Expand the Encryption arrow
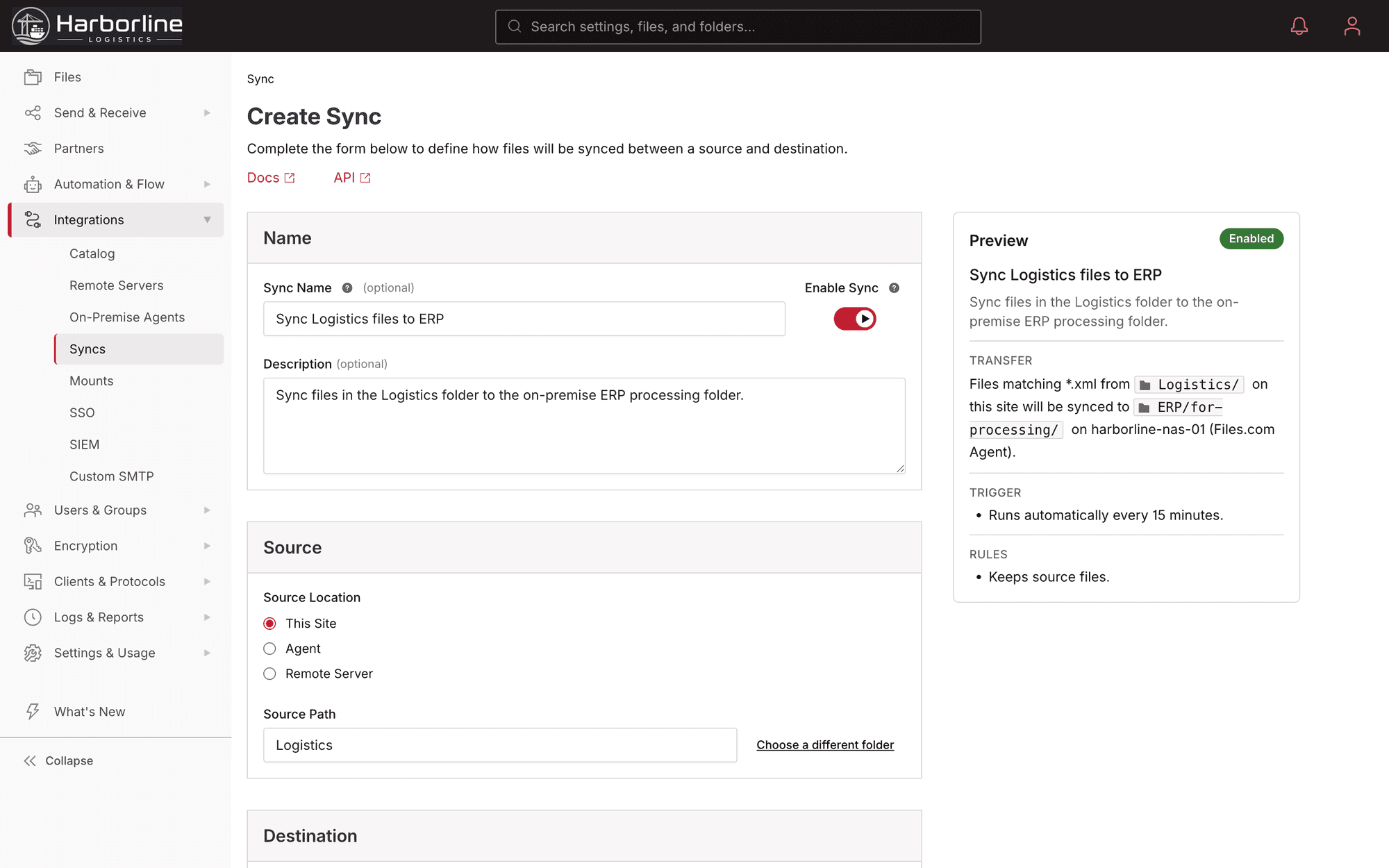The image size is (1389, 868). click(x=207, y=546)
